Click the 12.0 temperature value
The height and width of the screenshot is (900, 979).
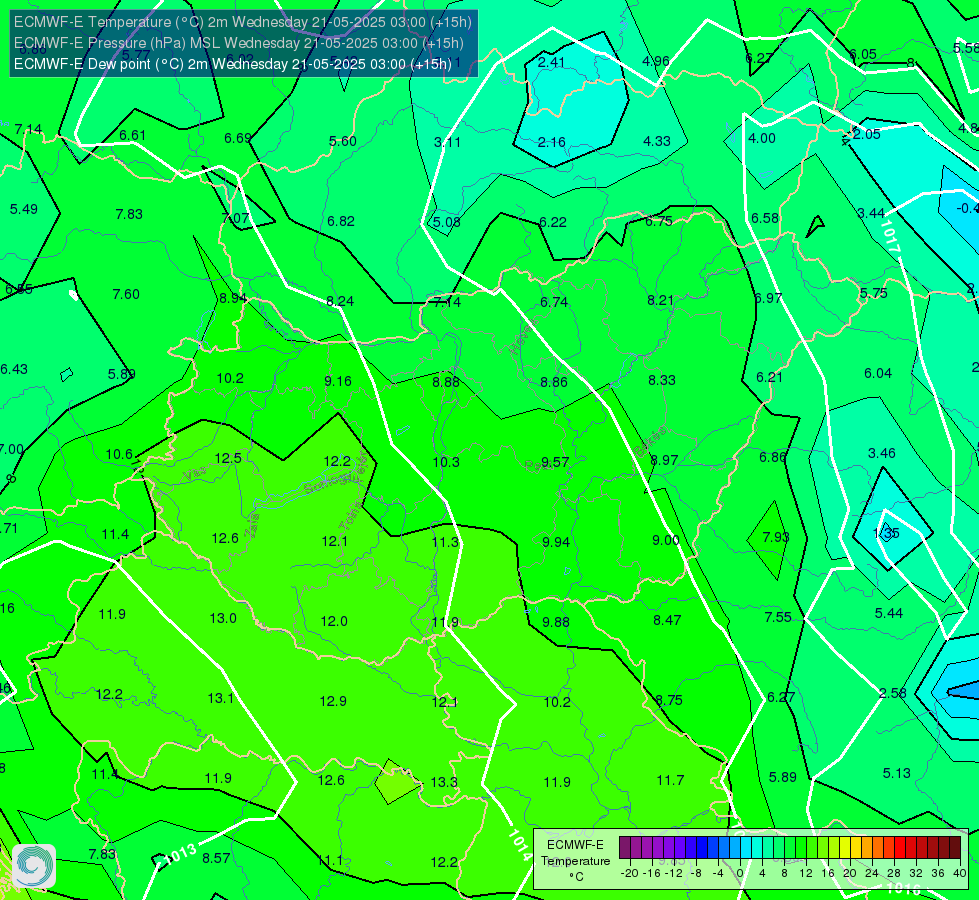click(334, 621)
